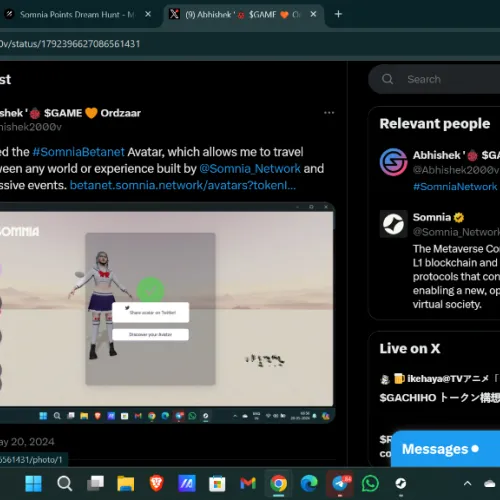The width and height of the screenshot is (500, 500).
Task: Open the betanet.somnia.network avatars link
Action: [183, 185]
